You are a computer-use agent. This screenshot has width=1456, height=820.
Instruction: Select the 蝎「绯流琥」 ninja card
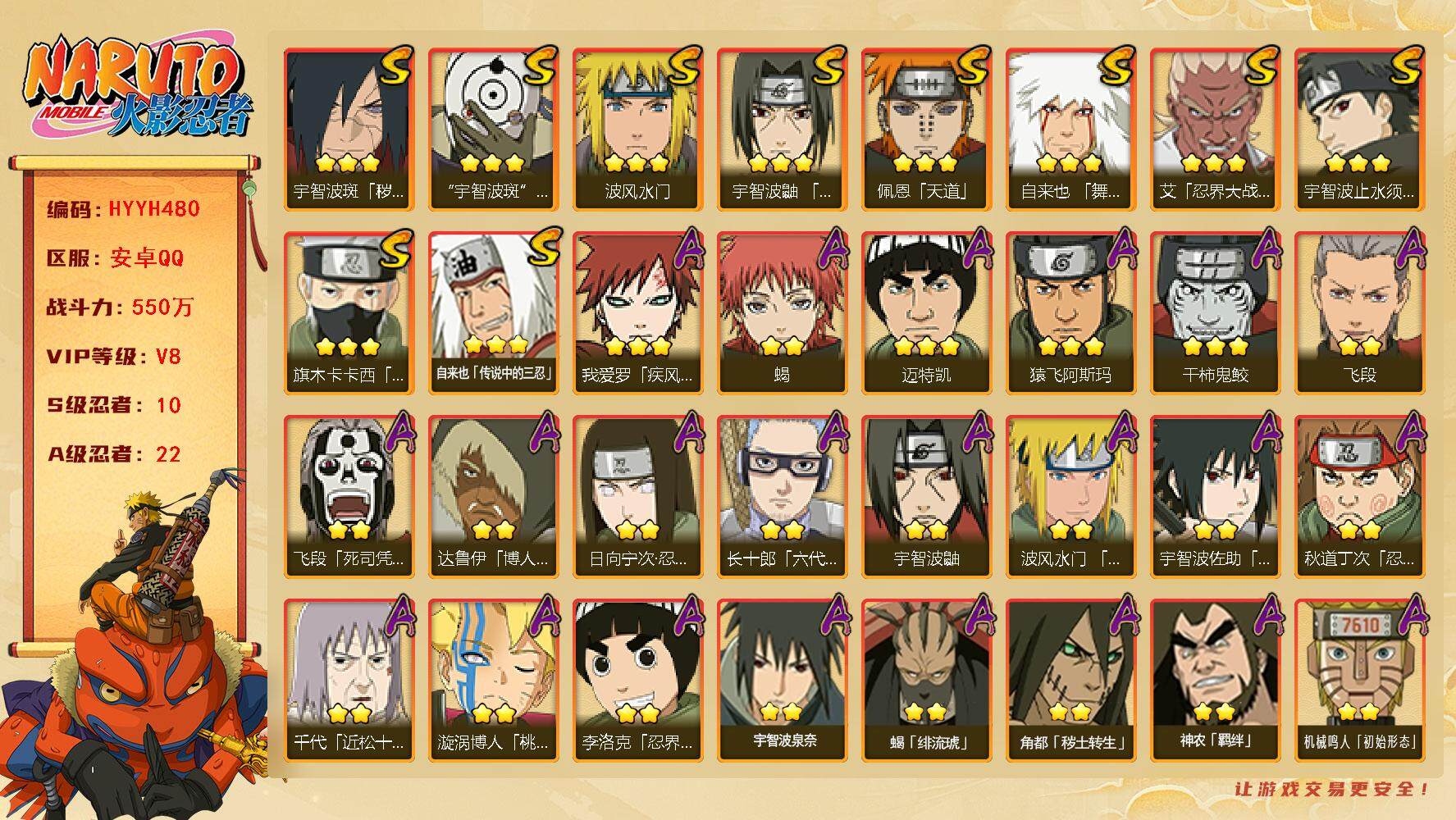pos(926,680)
